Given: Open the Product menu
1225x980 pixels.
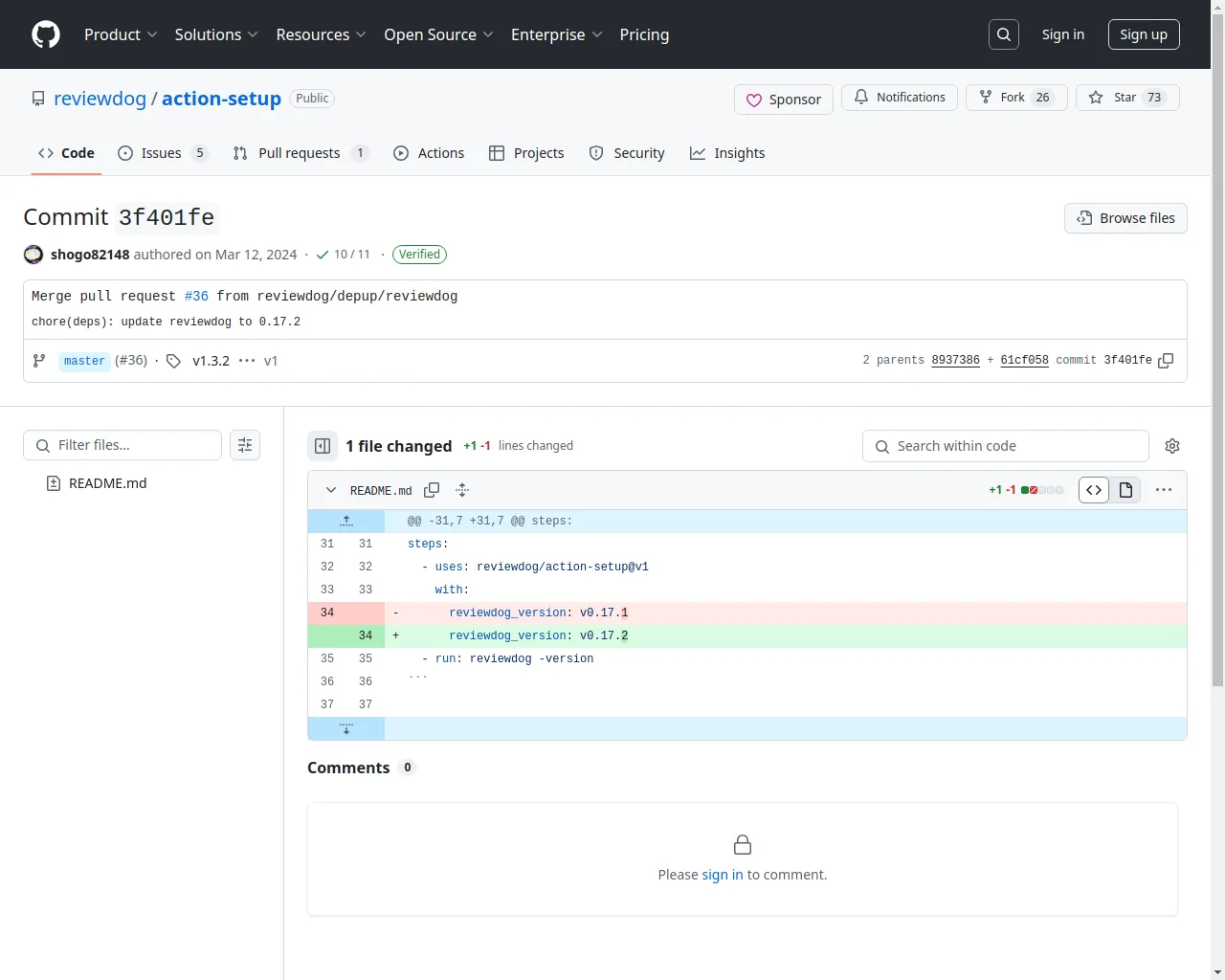Looking at the screenshot, I should [121, 34].
